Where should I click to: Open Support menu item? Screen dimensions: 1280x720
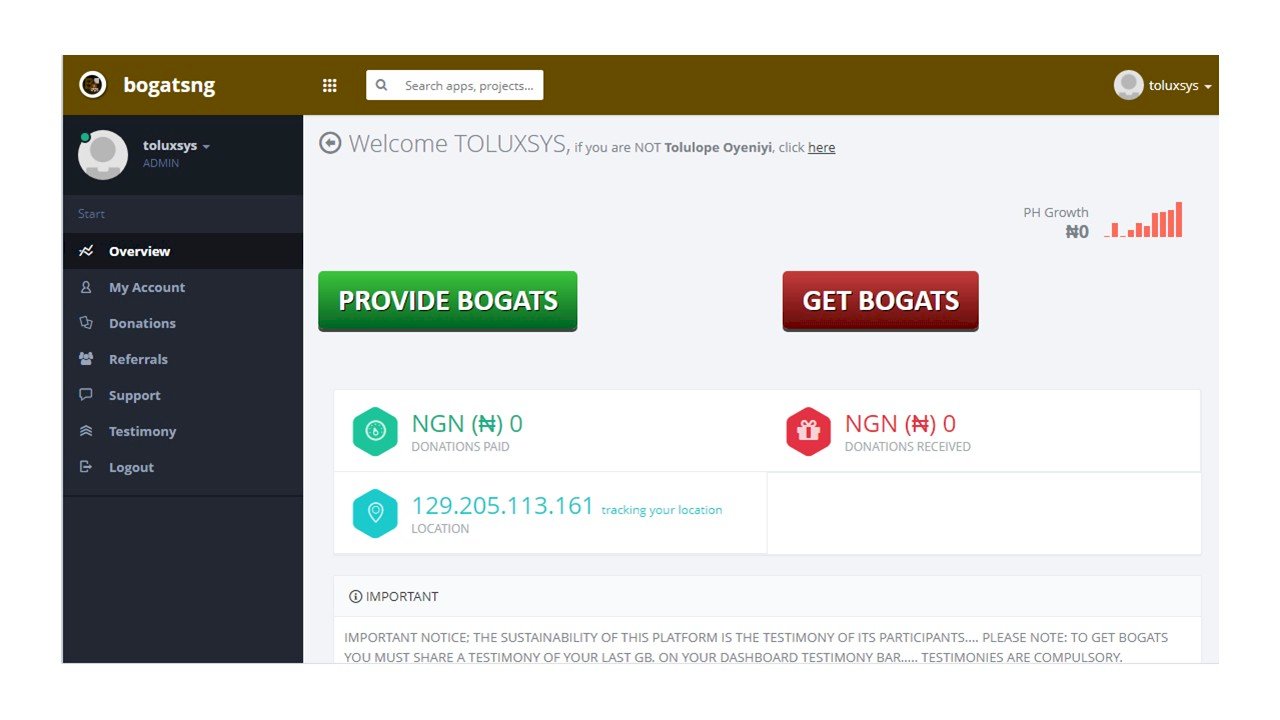[182, 395]
